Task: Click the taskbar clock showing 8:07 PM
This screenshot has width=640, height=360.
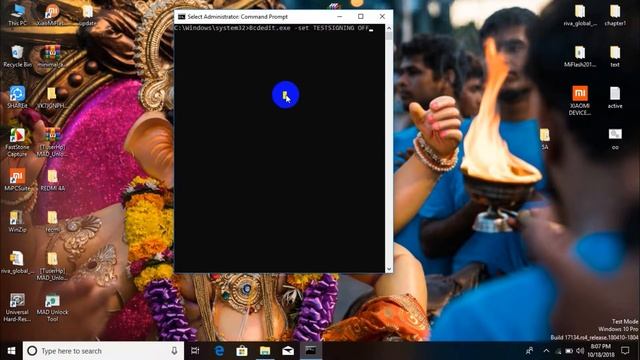Action: pos(601,351)
